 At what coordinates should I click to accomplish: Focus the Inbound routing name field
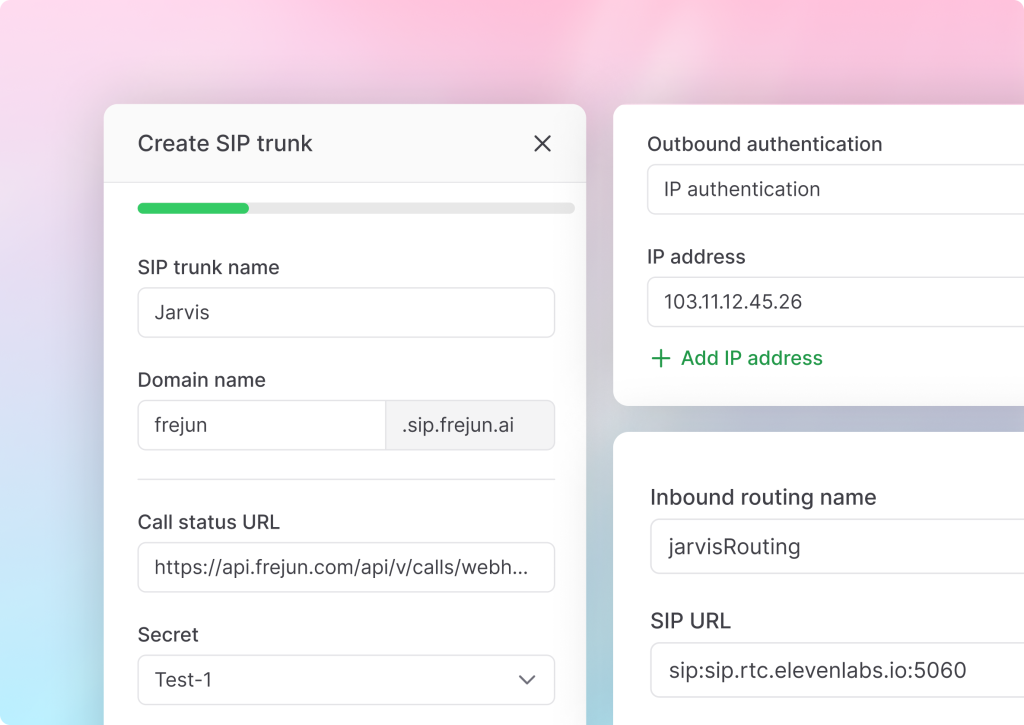click(836, 547)
